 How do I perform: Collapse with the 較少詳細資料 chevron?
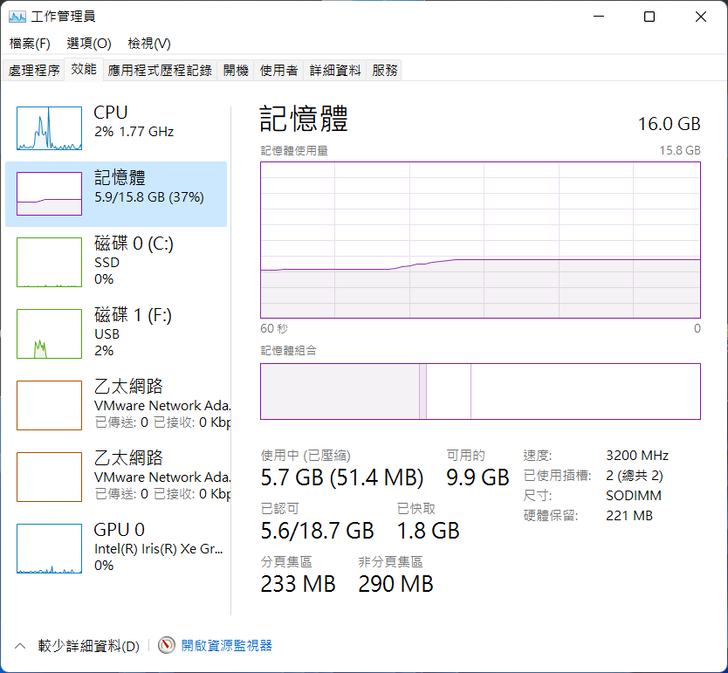pos(19,646)
